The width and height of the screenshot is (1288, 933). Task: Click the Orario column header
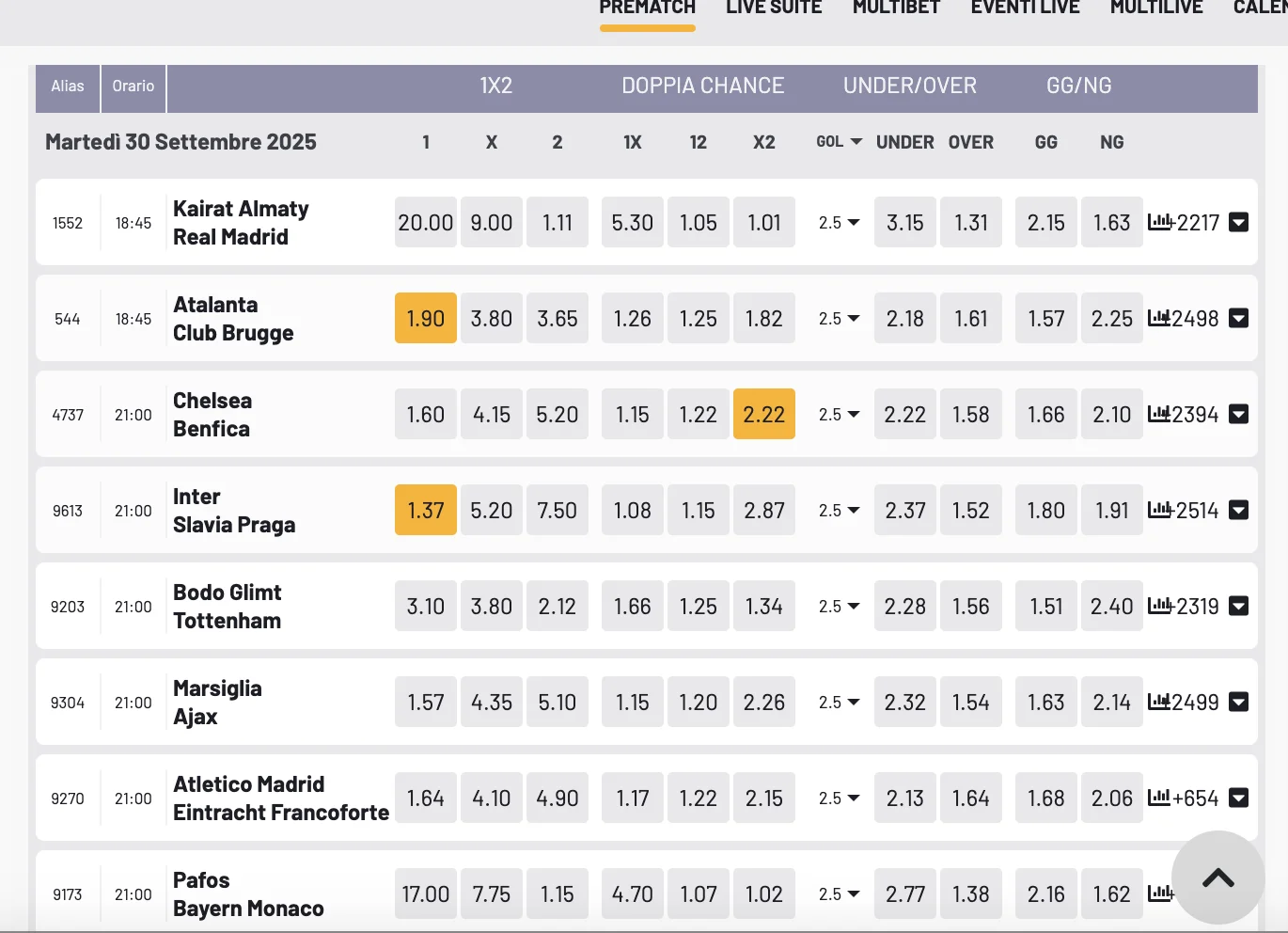(x=134, y=87)
